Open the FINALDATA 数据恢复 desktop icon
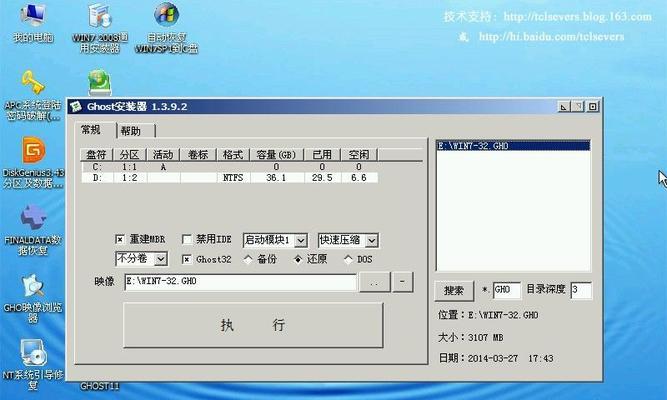Image resolution: width=667 pixels, height=400 pixels. tap(33, 230)
